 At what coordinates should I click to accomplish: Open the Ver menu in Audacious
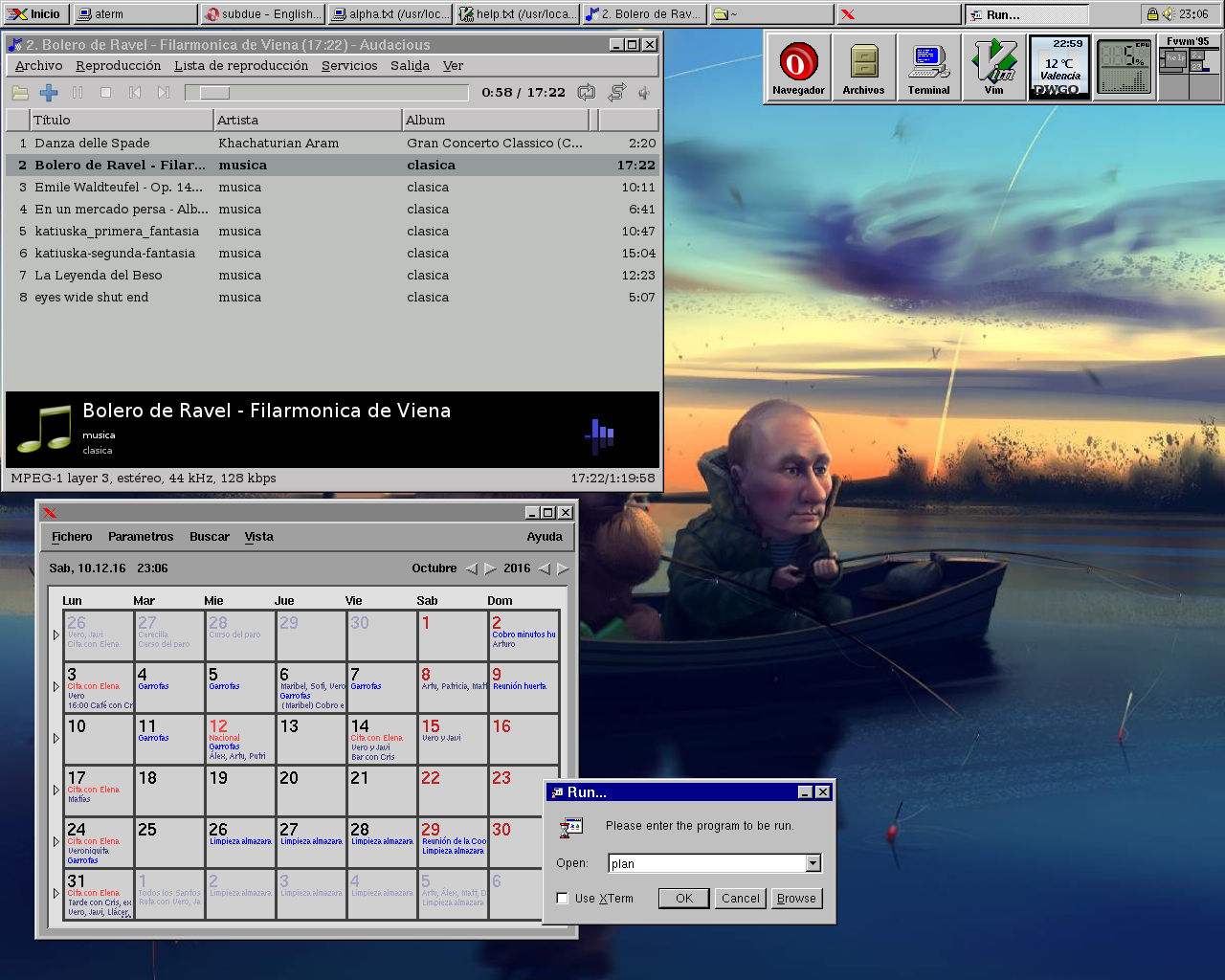pos(454,66)
